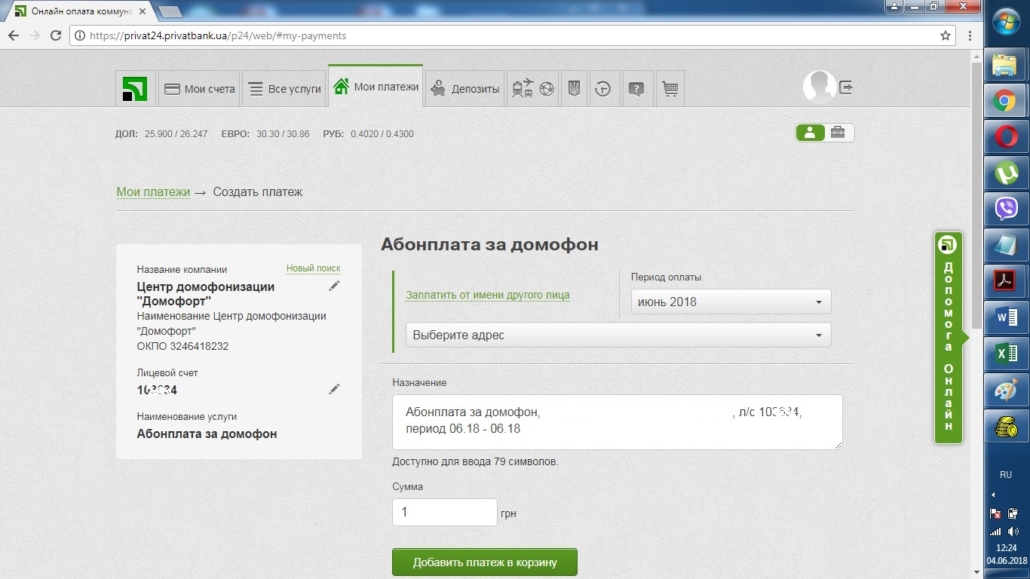Open the Выберите адрес dropdown

coord(618,335)
